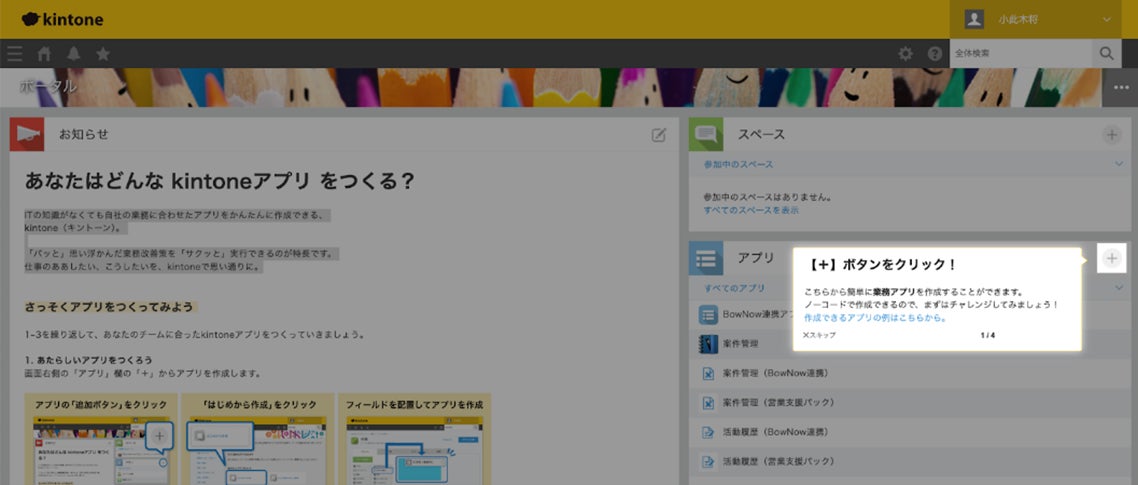Open the settings gear icon
1138x485 pixels.
[x=905, y=54]
